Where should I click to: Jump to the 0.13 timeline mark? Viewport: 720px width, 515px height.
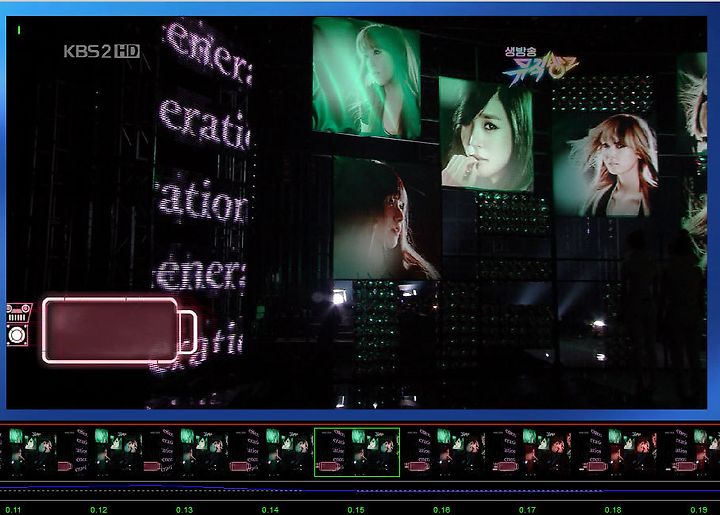click(x=185, y=509)
